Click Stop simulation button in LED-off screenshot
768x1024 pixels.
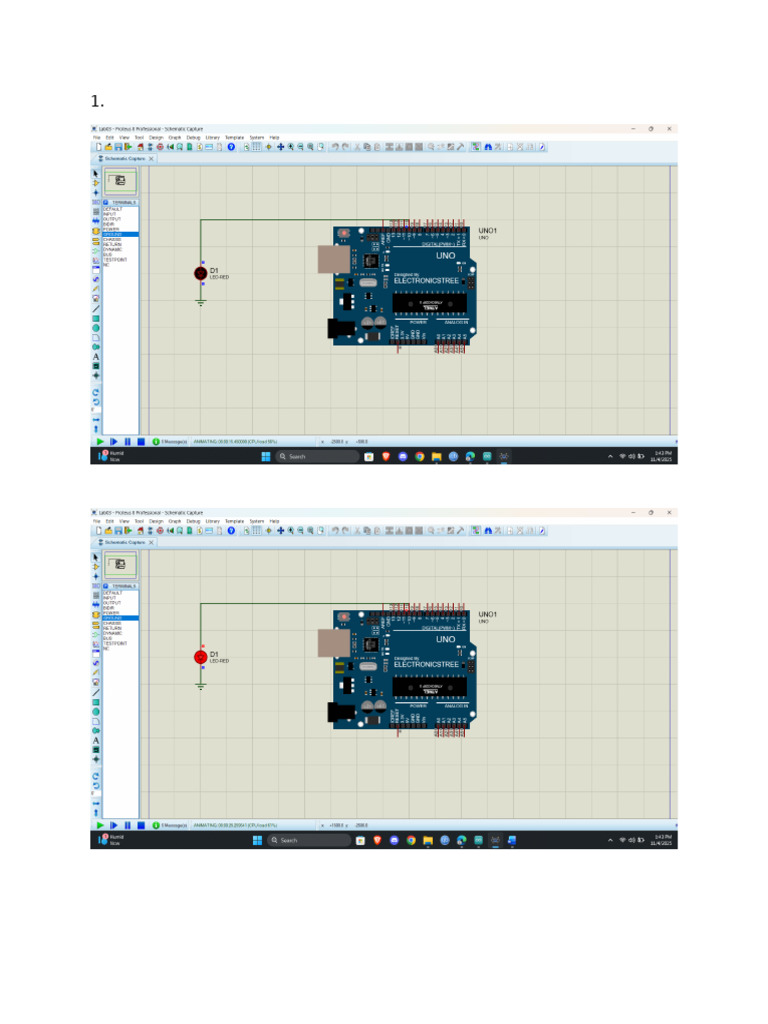(x=141, y=441)
